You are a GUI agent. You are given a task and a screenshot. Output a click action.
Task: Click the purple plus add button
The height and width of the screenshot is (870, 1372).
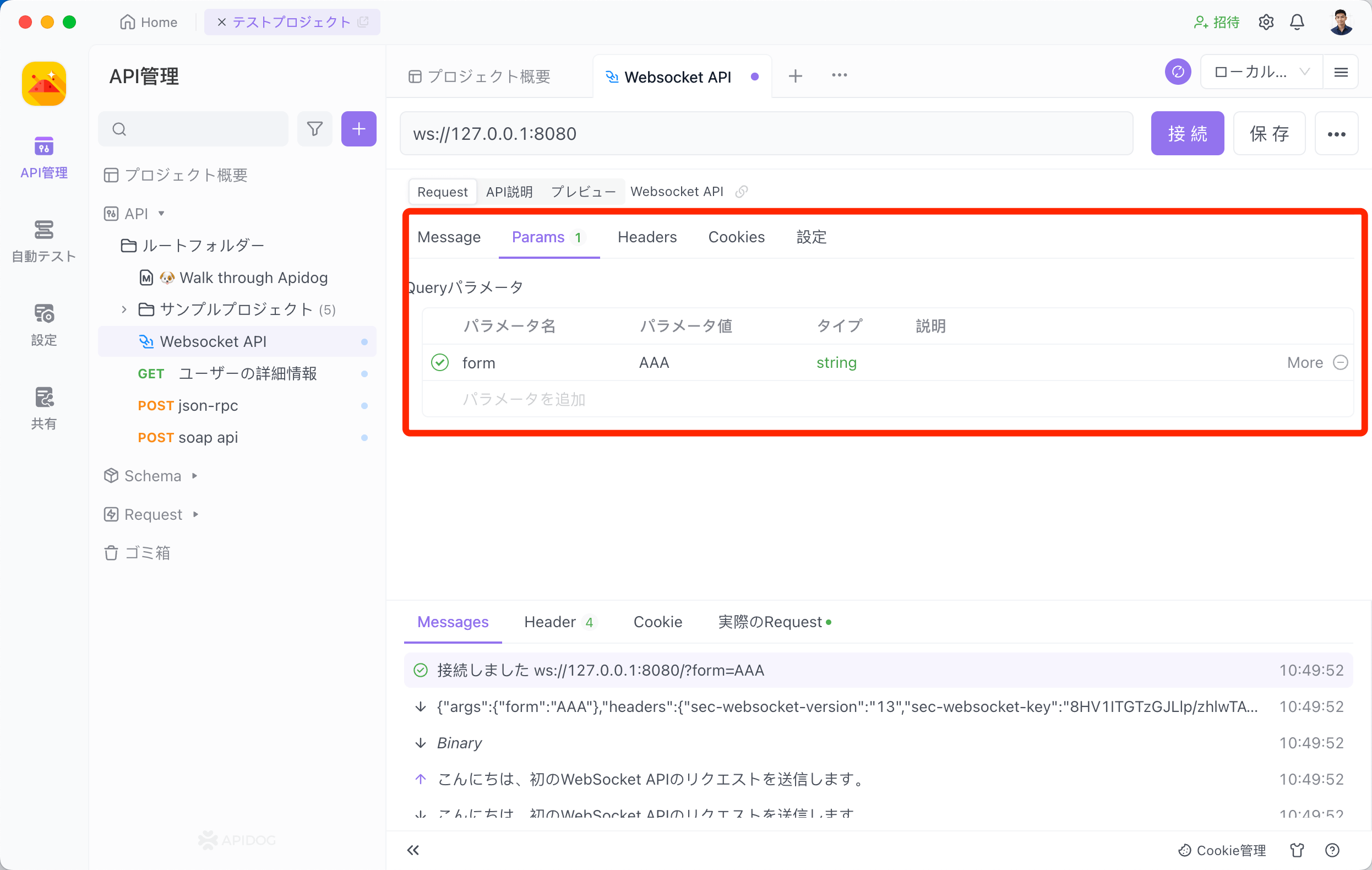pyautogui.click(x=358, y=129)
